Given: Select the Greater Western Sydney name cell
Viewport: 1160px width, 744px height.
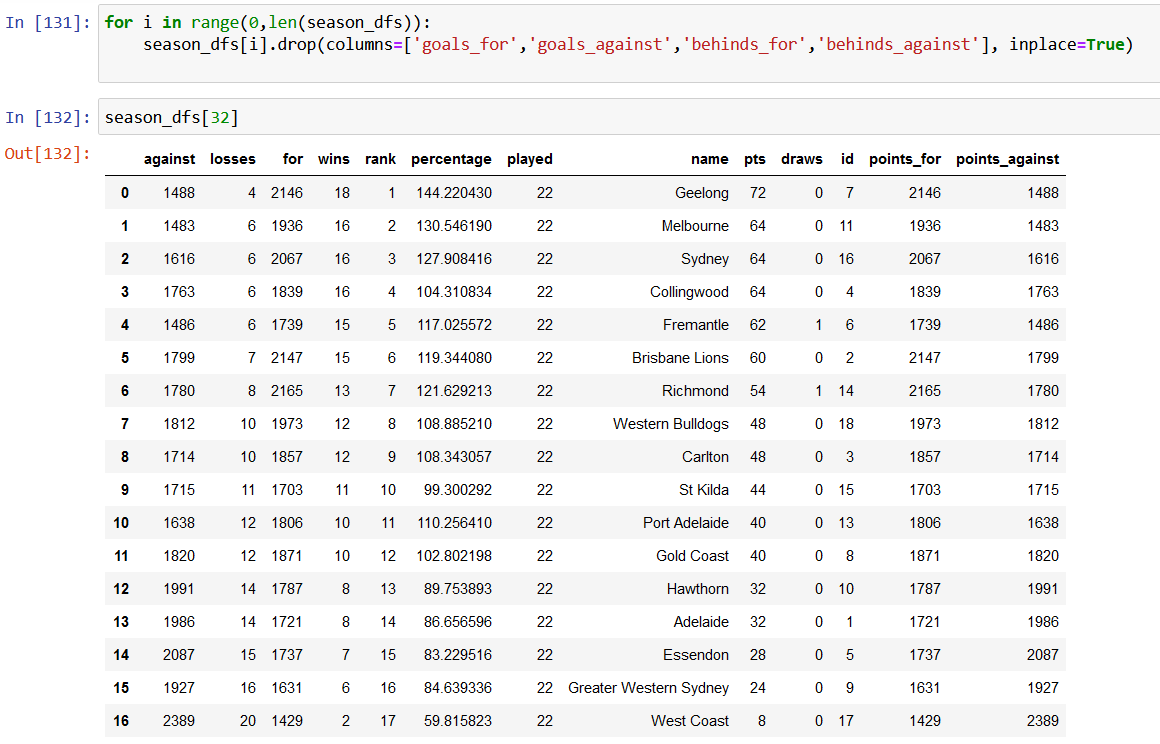Looking at the screenshot, I should 648,688.
